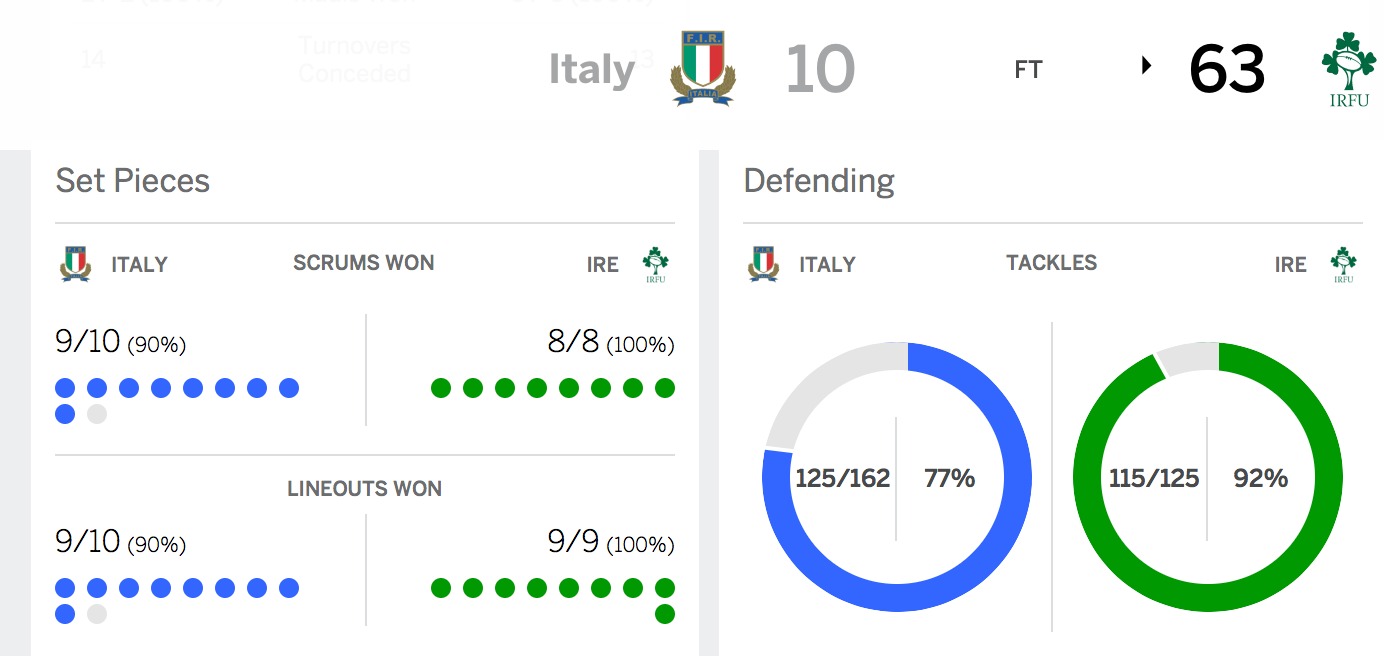Click the first blue Italy scrum dot
This screenshot has height=656, width=1384.
click(65, 388)
